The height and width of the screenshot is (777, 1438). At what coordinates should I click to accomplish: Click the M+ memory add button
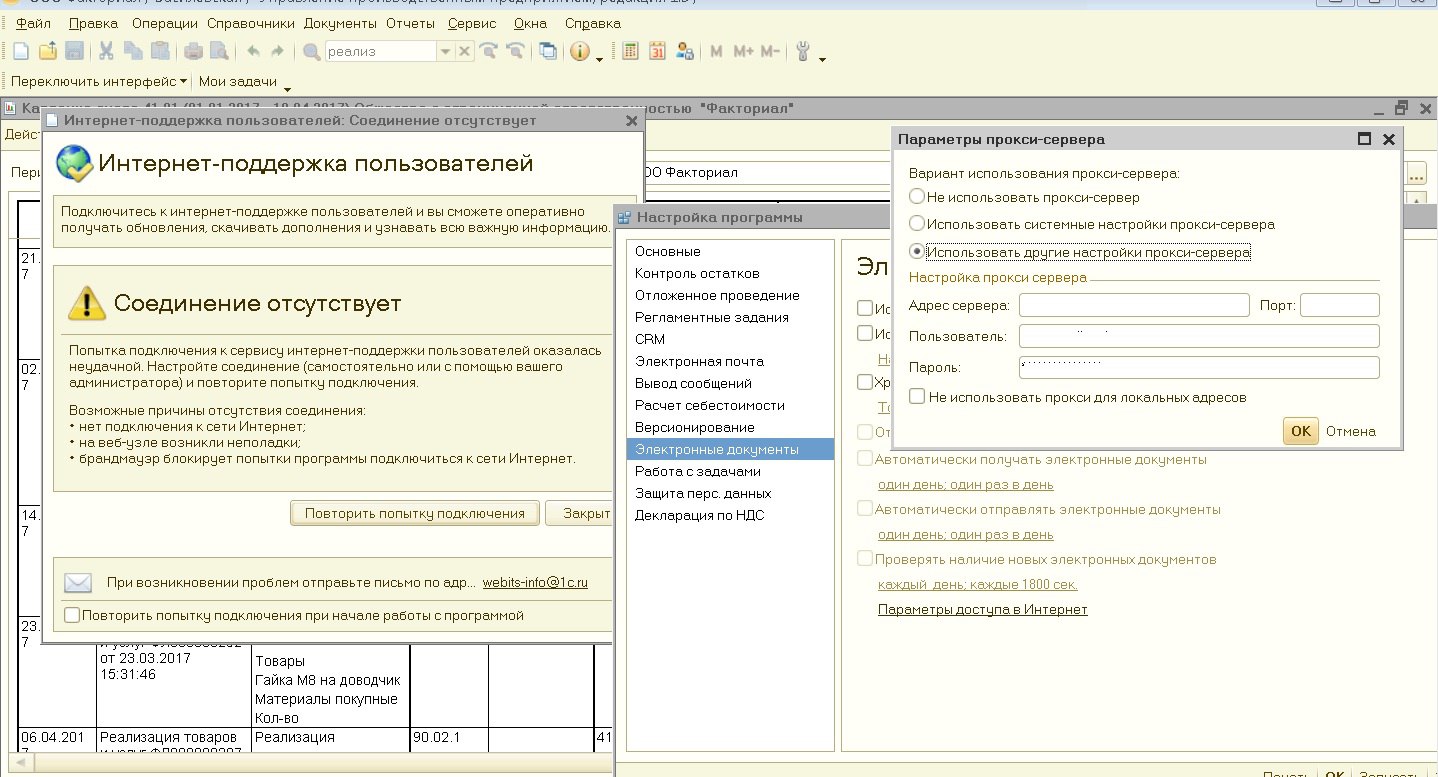[x=743, y=52]
